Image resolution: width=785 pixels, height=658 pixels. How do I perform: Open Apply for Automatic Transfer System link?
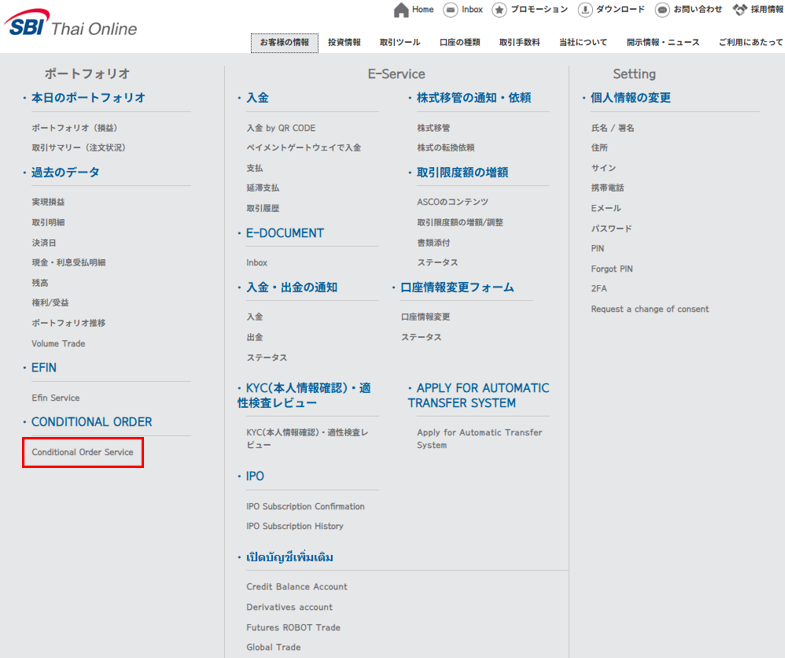pyautogui.click(x=480, y=439)
